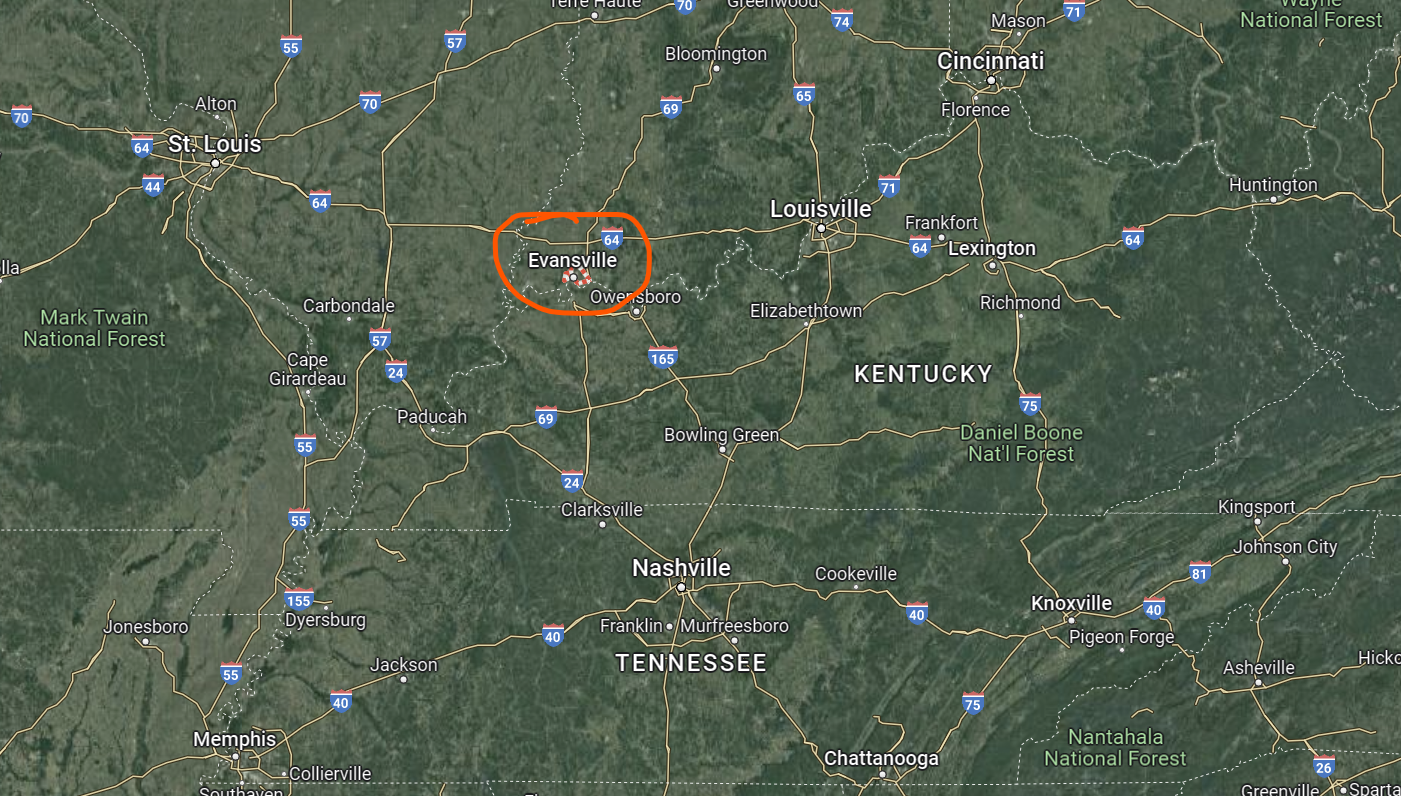1401x796 pixels.
Task: Select the TENNESSEE state label
Action: (x=691, y=663)
